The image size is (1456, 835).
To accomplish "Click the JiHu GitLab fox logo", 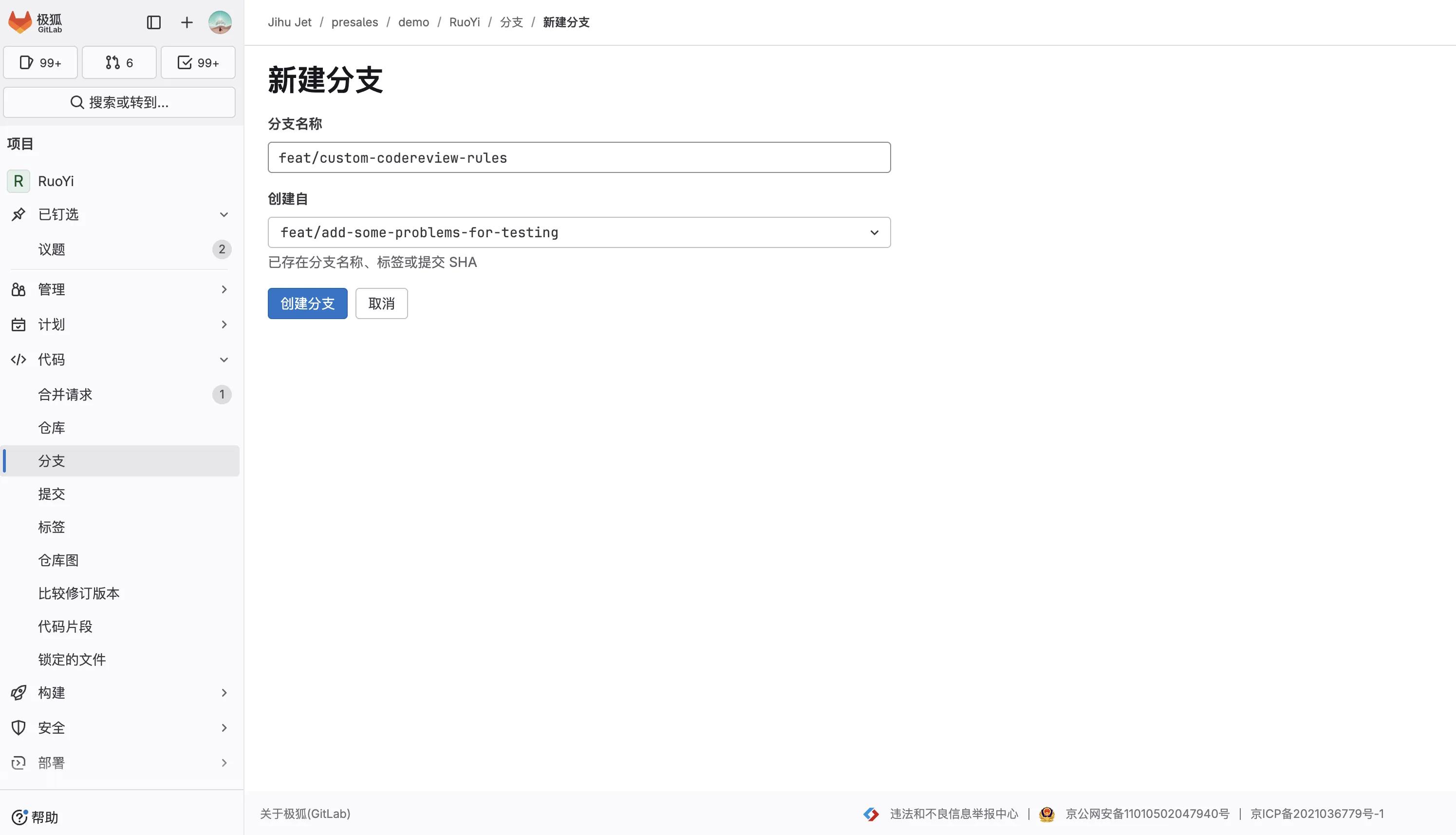I will [20, 22].
